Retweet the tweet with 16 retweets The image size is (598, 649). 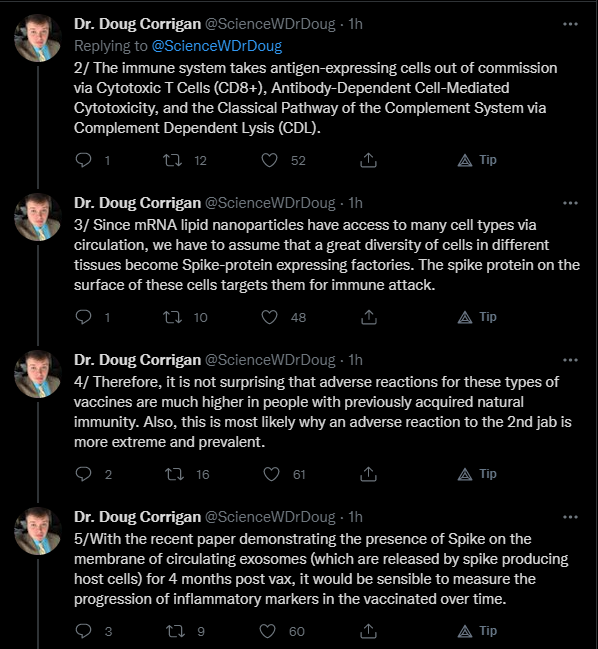tap(174, 474)
